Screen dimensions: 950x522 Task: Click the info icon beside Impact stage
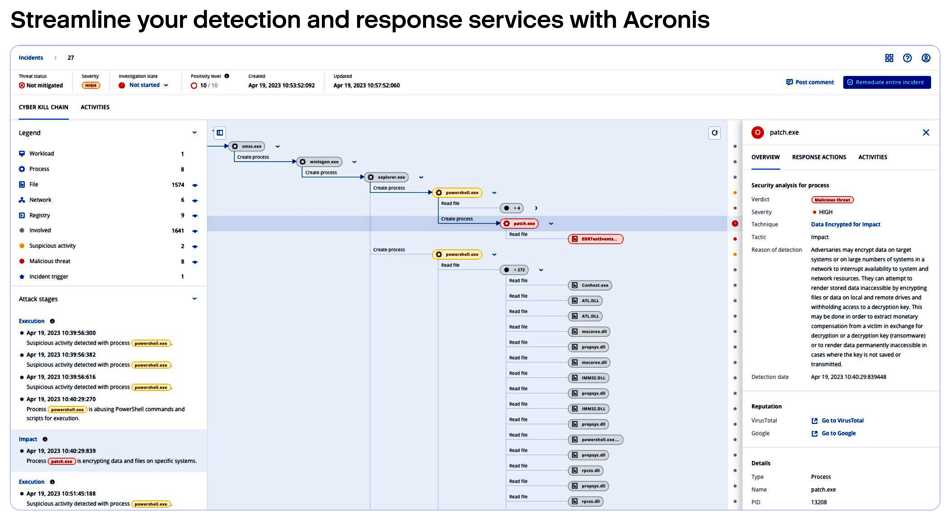[45, 439]
